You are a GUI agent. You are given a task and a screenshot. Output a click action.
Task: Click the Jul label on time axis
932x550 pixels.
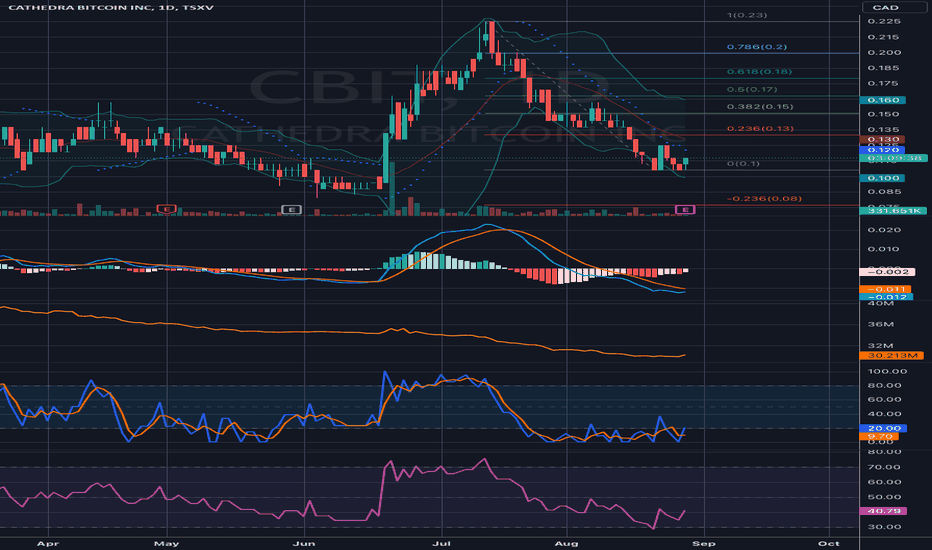(442, 543)
